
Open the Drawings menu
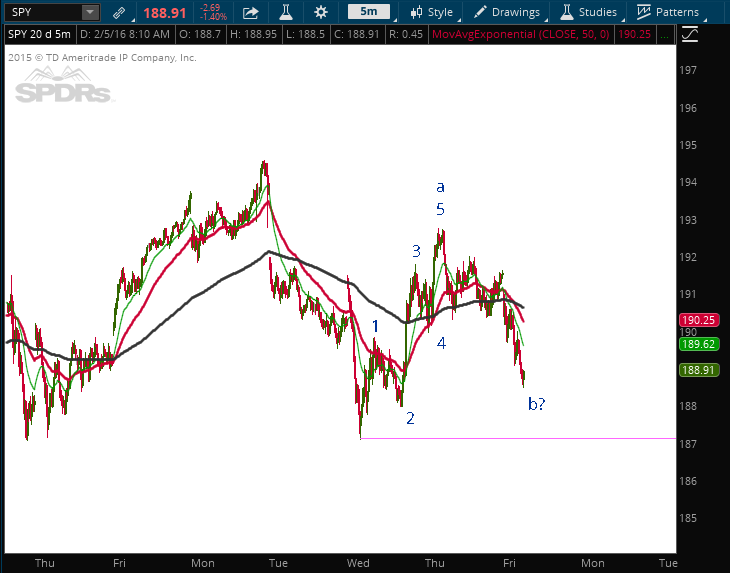pyautogui.click(x=507, y=12)
